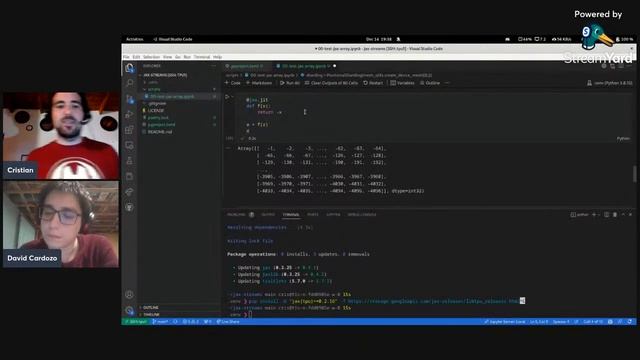This screenshot has height=360, width=640.
Task: Open the Search view in activity bar
Action: [129, 83]
